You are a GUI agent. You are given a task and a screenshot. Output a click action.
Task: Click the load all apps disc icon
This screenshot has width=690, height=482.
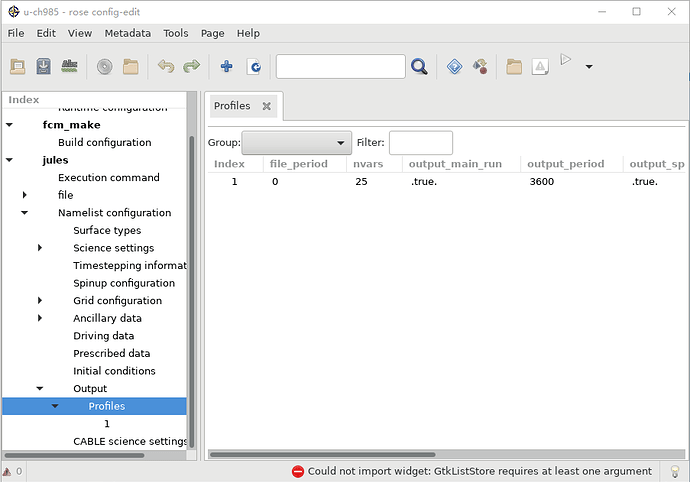105,67
